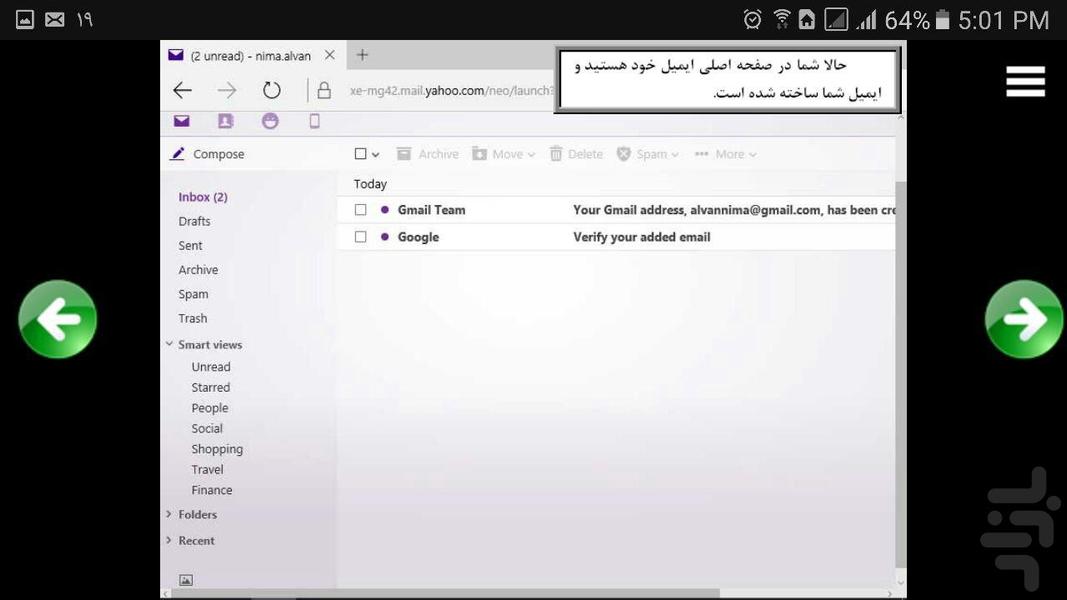Viewport: 1067px width, 600px height.
Task: Show the Finance smart view
Action: [212, 490]
